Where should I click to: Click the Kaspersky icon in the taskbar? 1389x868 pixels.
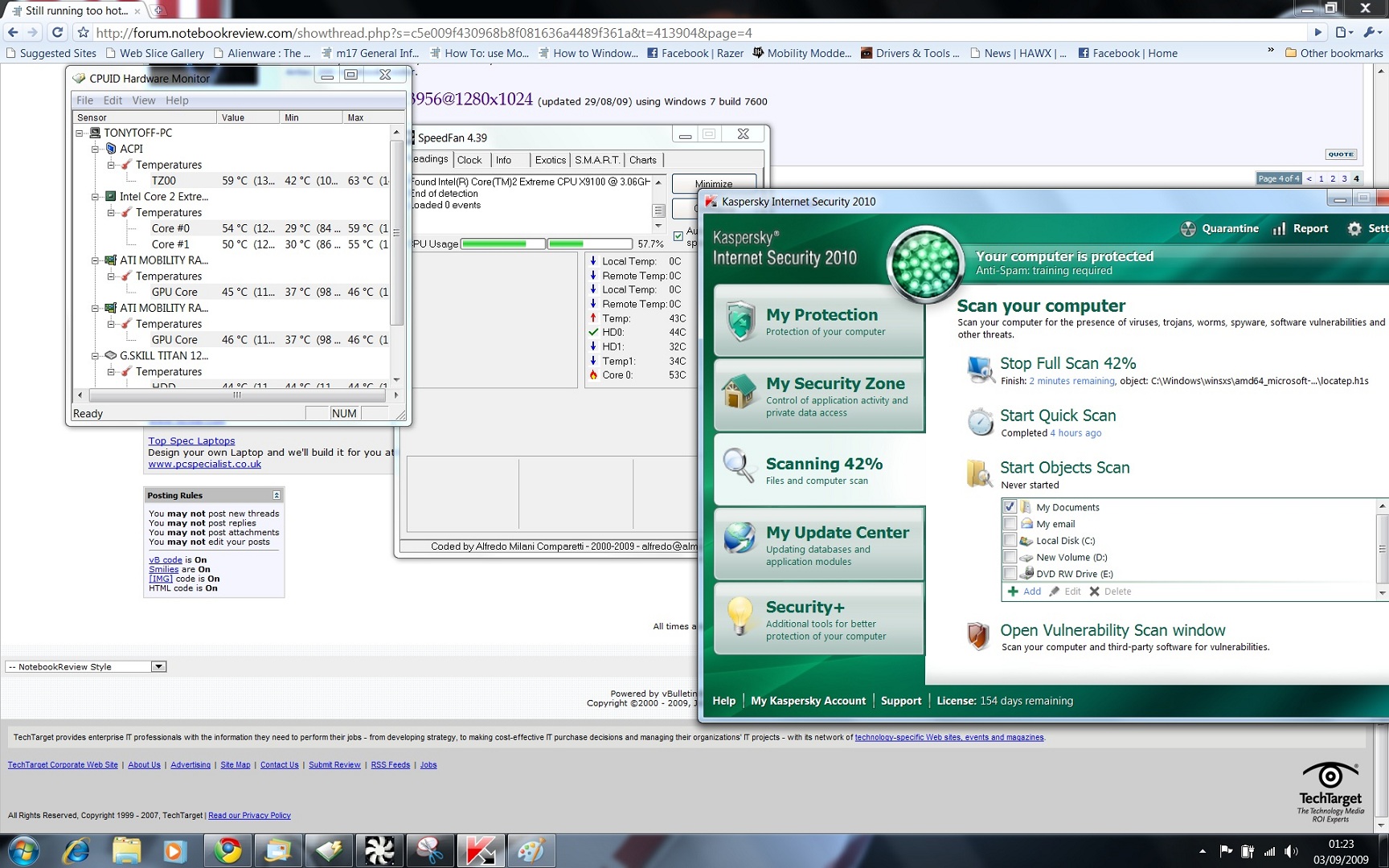[480, 850]
